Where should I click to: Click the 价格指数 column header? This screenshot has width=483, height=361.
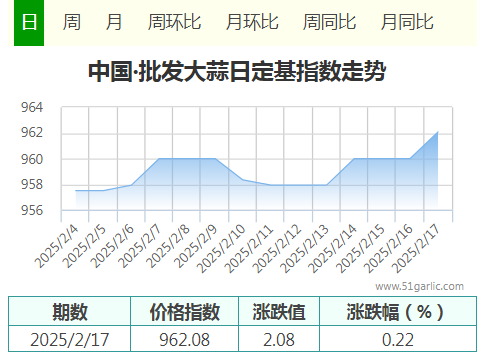coord(184,311)
